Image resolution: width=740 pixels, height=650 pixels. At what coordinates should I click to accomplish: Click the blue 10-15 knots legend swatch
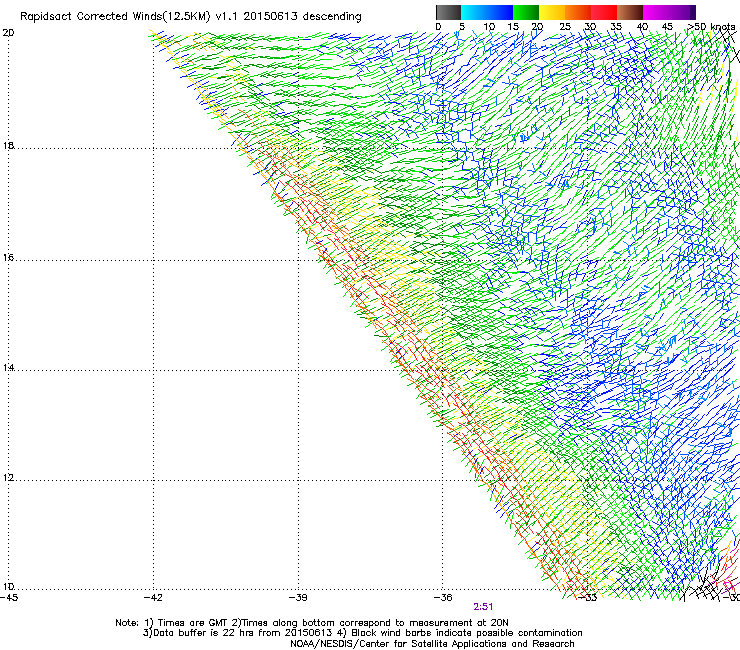point(500,12)
